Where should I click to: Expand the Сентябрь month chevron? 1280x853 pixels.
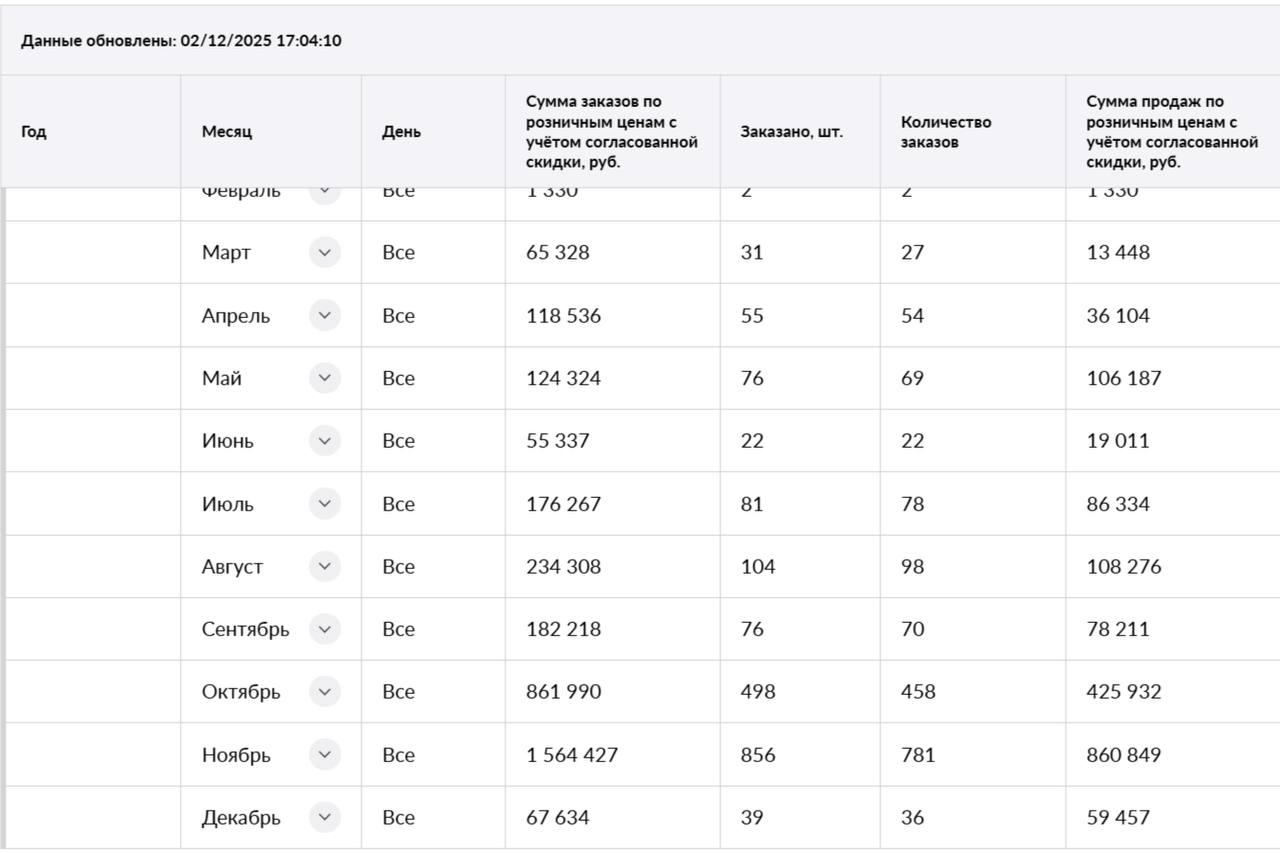point(324,629)
